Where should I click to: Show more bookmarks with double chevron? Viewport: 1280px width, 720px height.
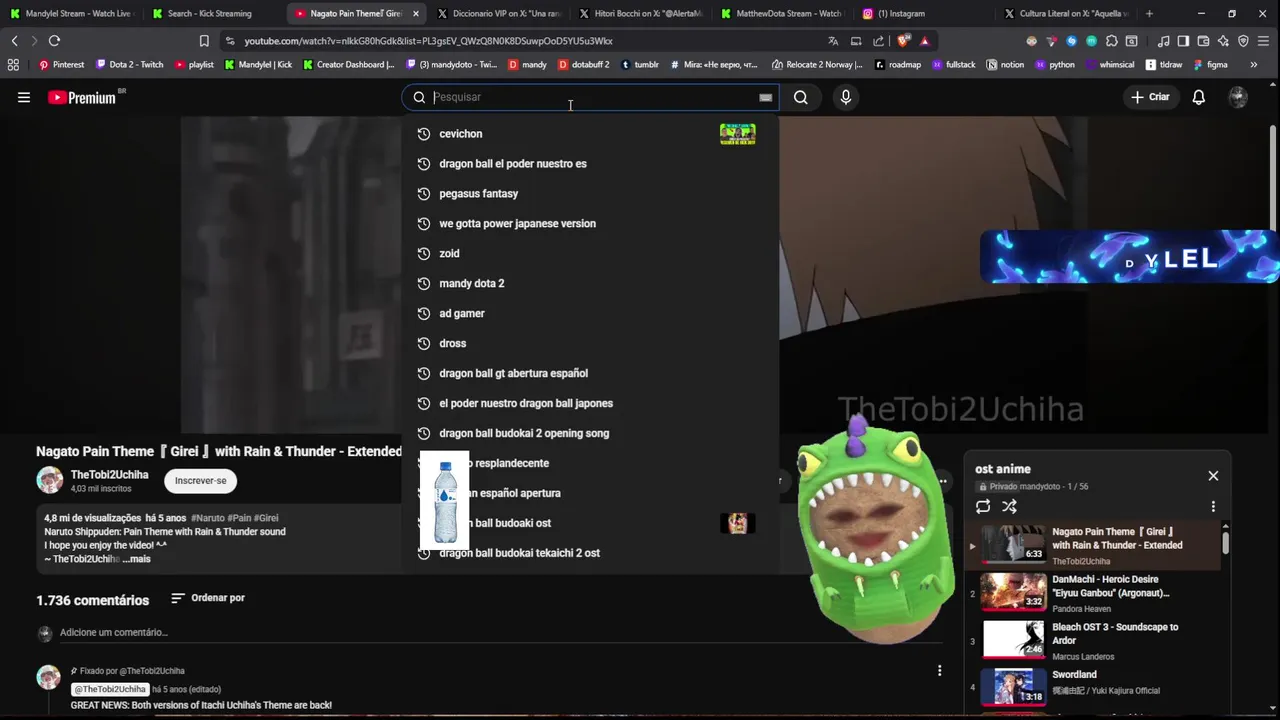tap(1253, 65)
